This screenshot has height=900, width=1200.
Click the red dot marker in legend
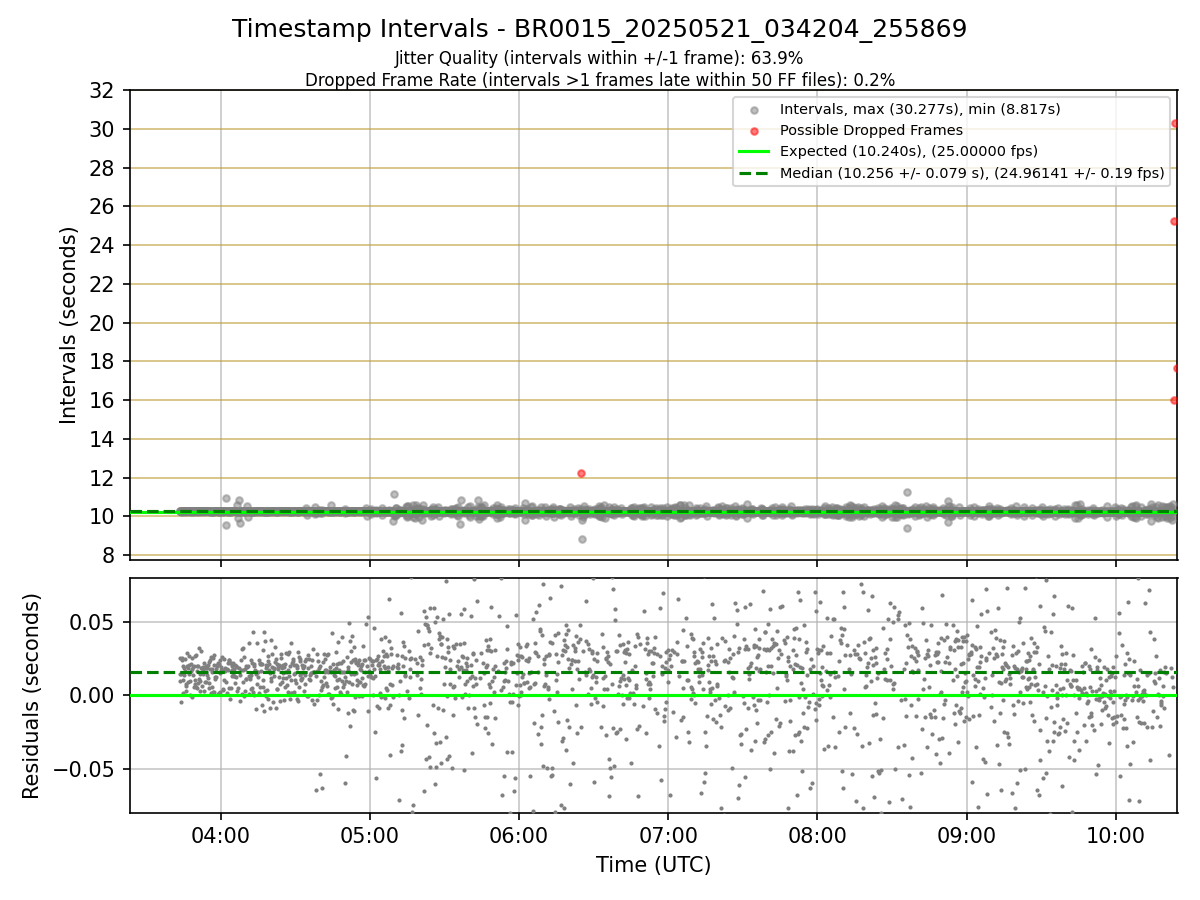754,131
